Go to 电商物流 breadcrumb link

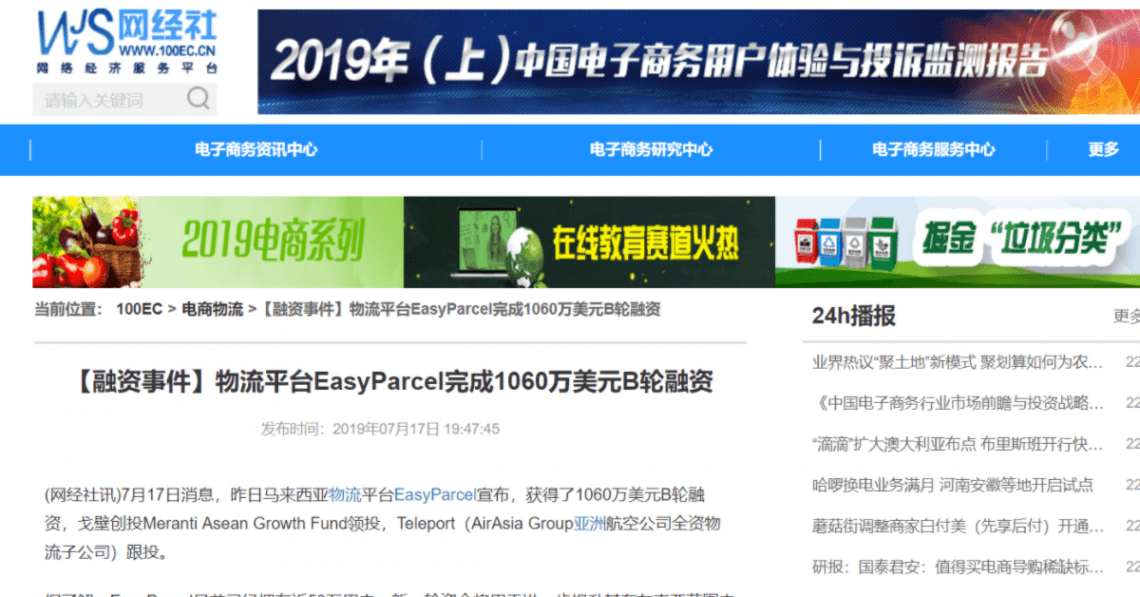(x=212, y=310)
